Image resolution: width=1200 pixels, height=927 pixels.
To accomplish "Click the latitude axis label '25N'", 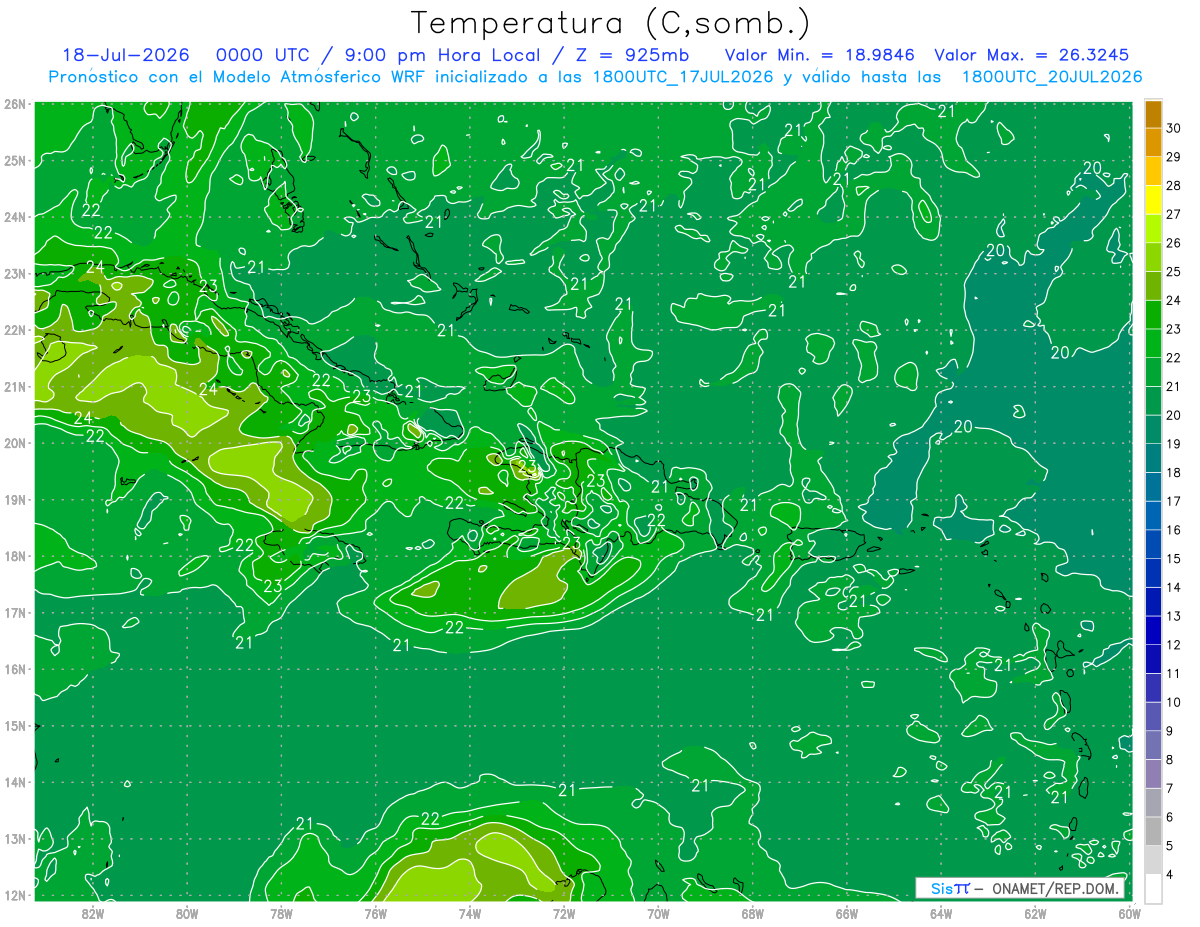I will [15, 160].
